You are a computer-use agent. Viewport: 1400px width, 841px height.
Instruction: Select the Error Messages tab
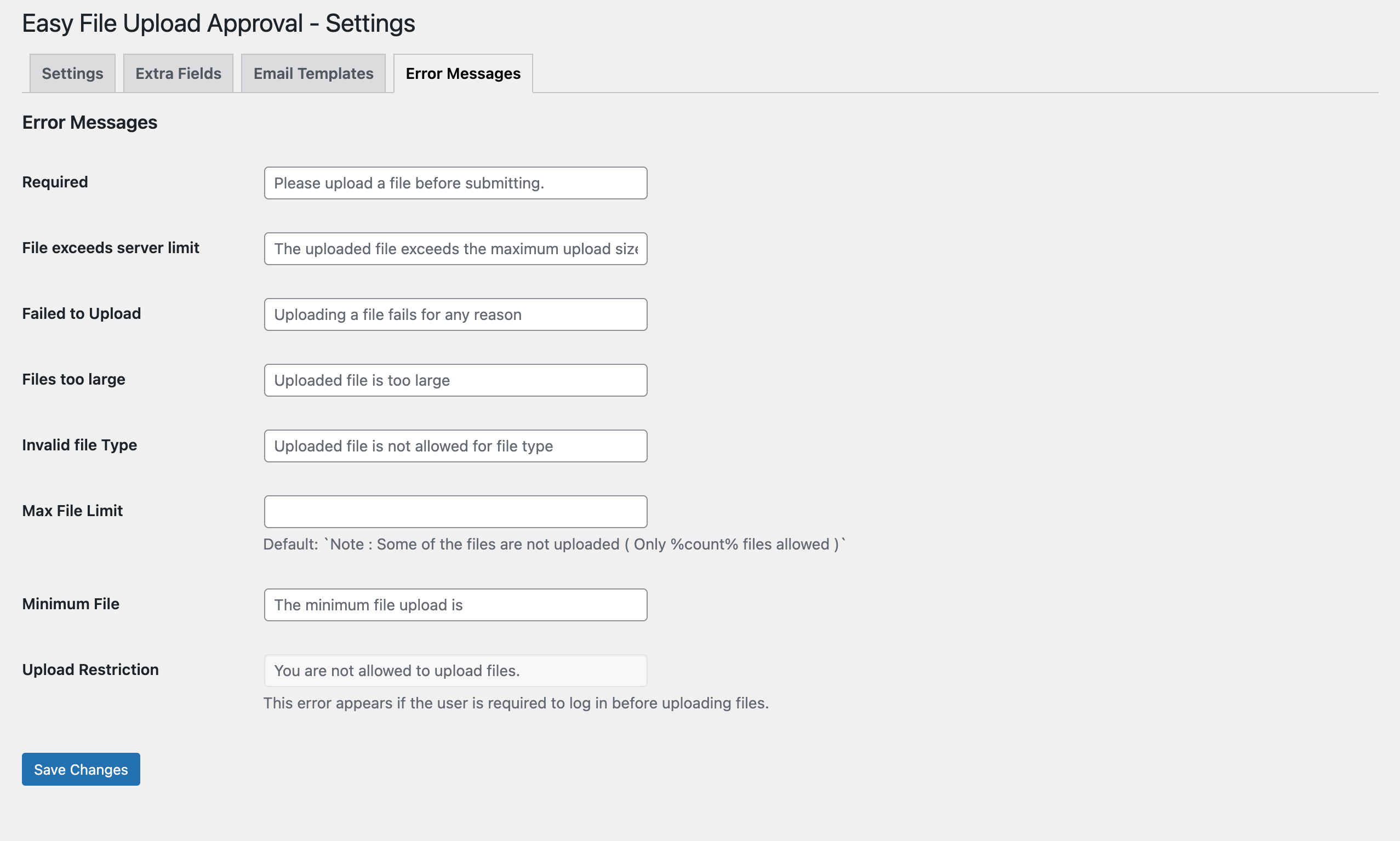[462, 72]
